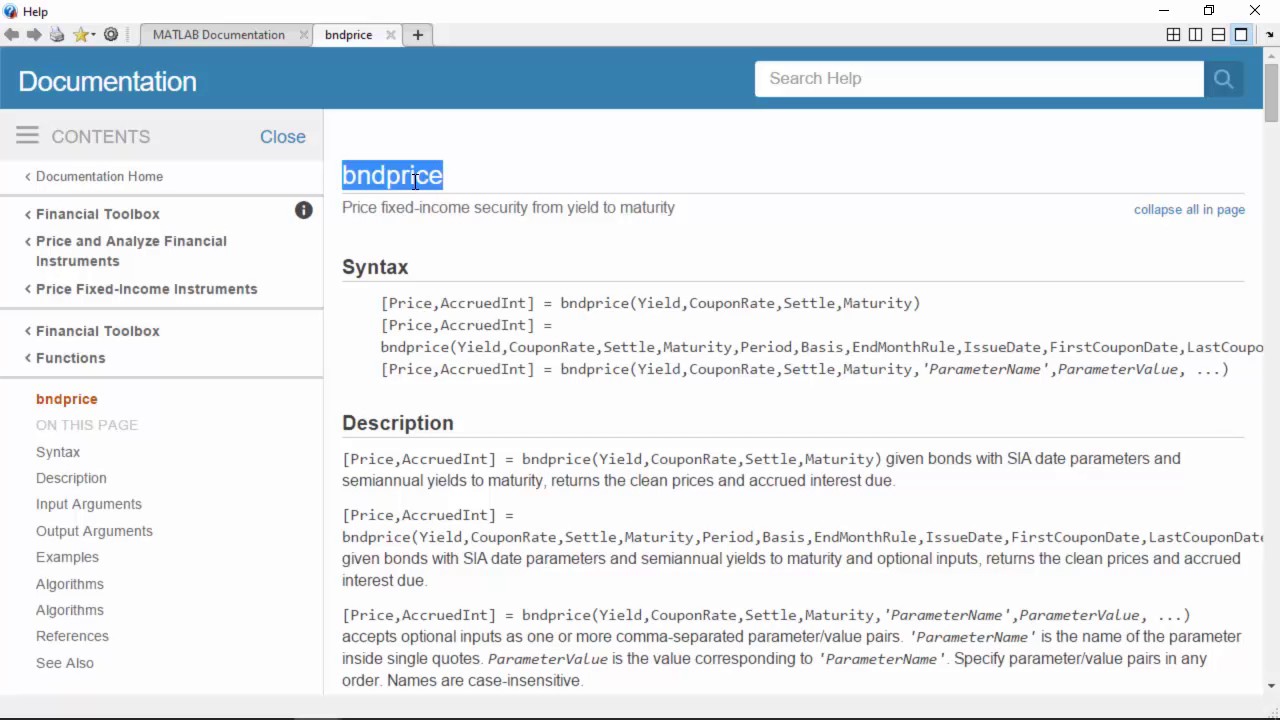Open favorites via the star icon
1280x720 pixels.
pos(83,35)
